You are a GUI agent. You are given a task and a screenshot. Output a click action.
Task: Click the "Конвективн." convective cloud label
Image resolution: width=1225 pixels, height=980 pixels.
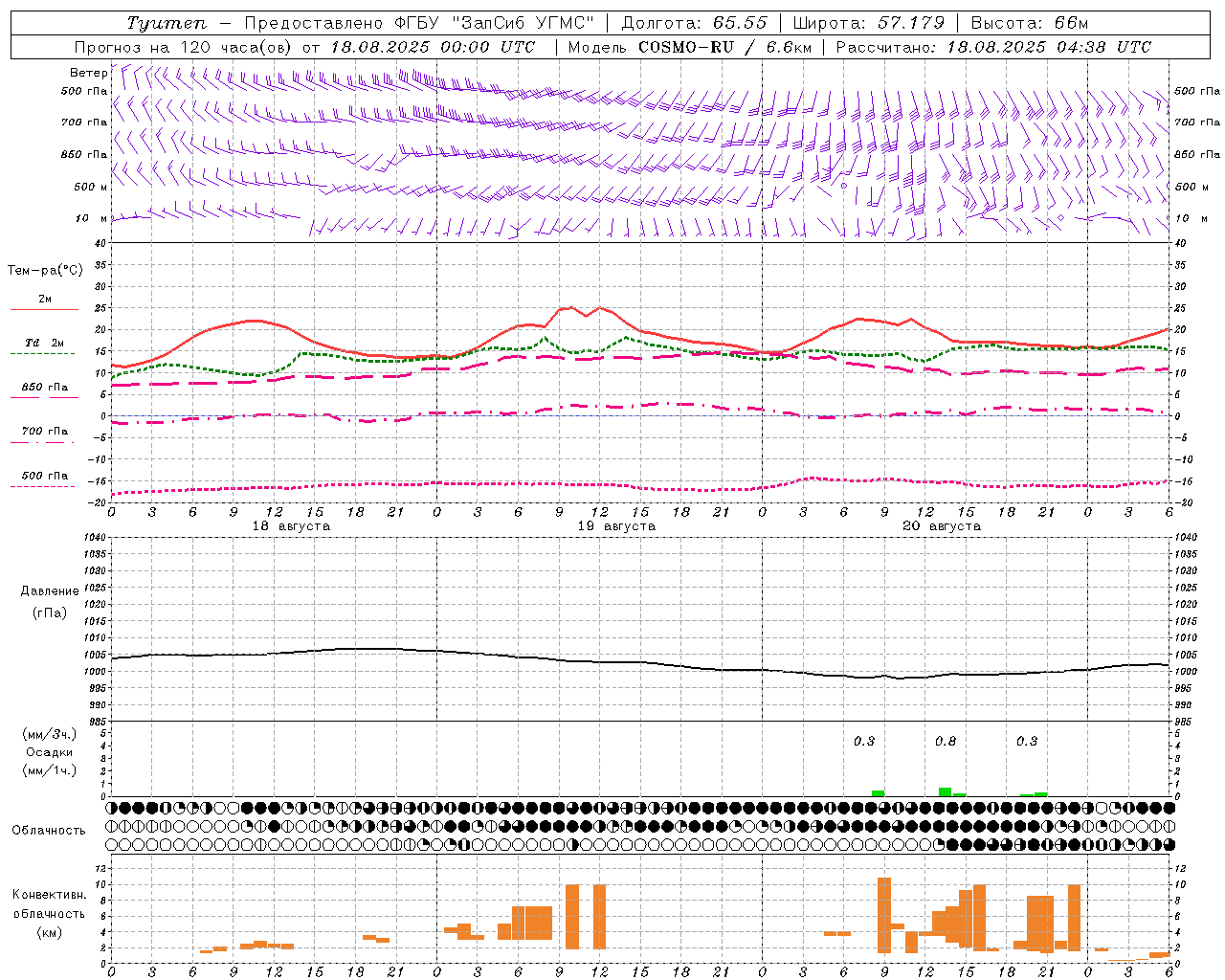pos(50,895)
